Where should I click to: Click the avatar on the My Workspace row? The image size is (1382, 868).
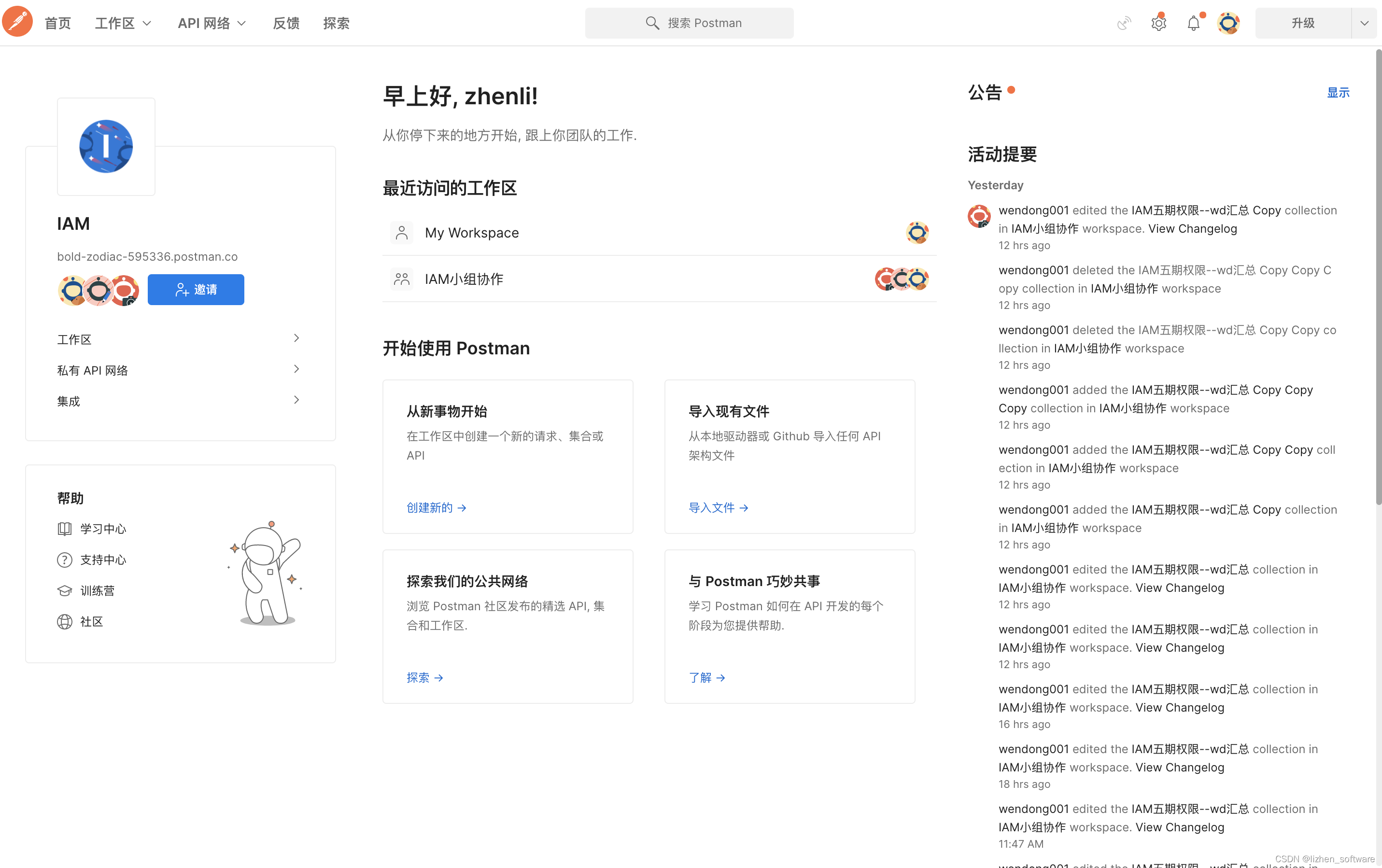[x=917, y=232]
